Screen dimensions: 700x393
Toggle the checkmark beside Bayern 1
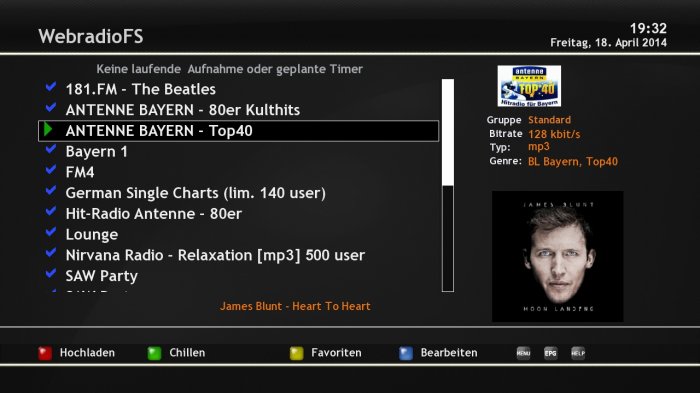pyautogui.click(x=51, y=149)
